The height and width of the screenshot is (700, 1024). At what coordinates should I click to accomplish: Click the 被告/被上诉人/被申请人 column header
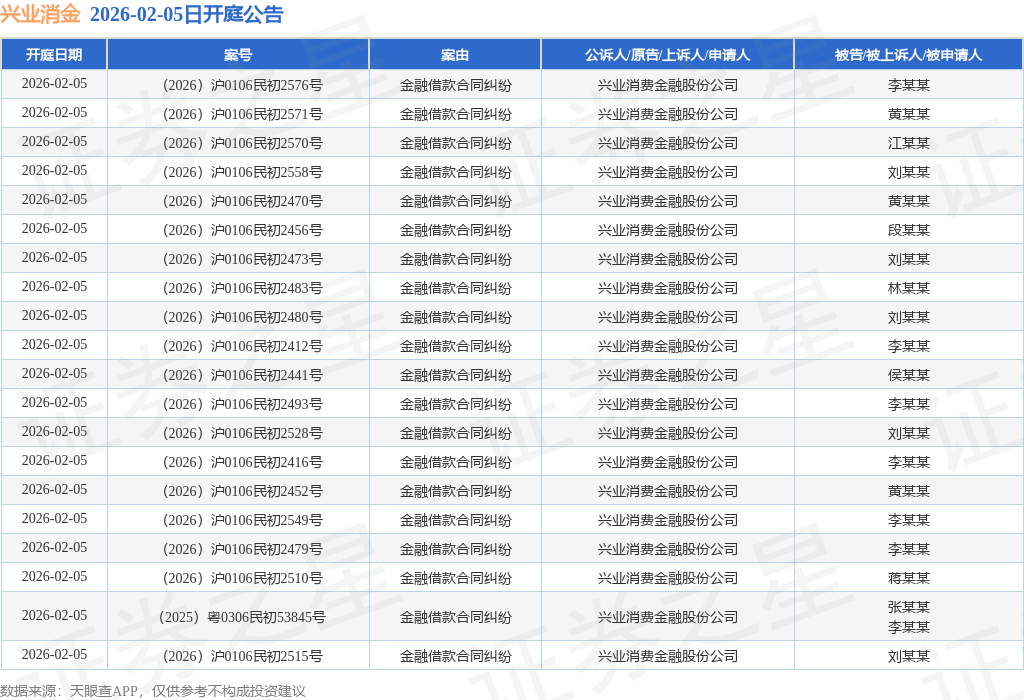pos(908,55)
